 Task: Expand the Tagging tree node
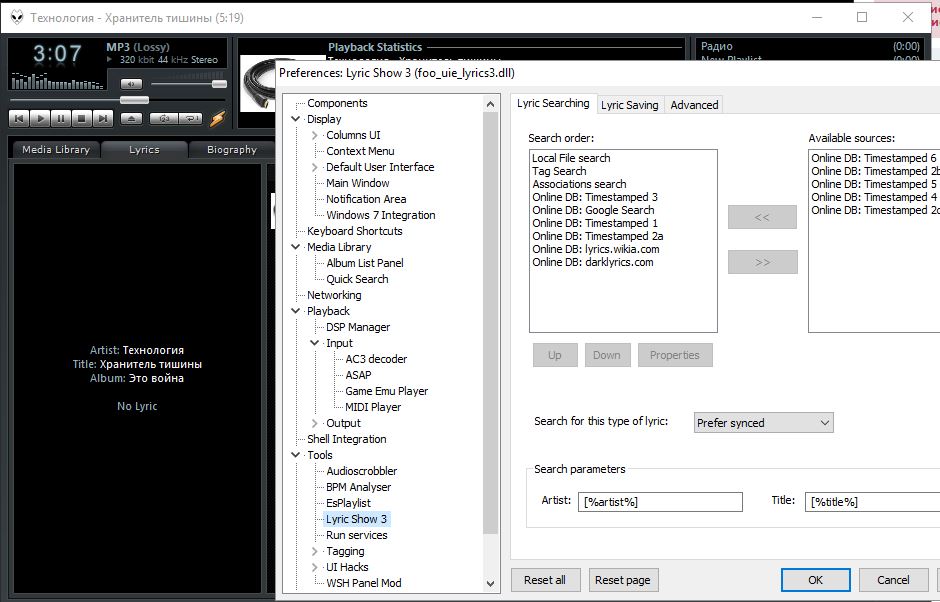(315, 551)
